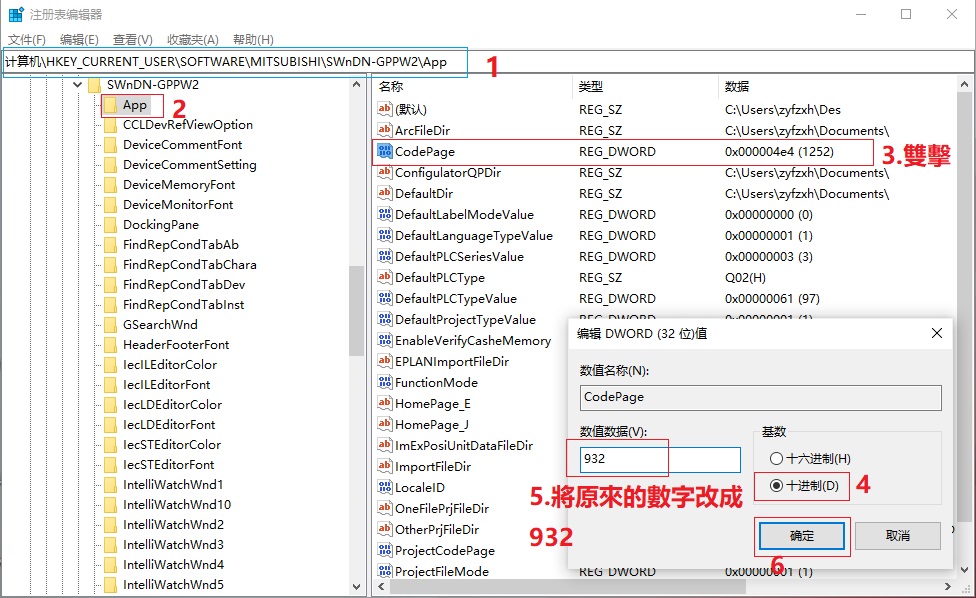This screenshot has height=598, width=976.
Task: Click the HomePage_E value icon
Action: point(385,404)
